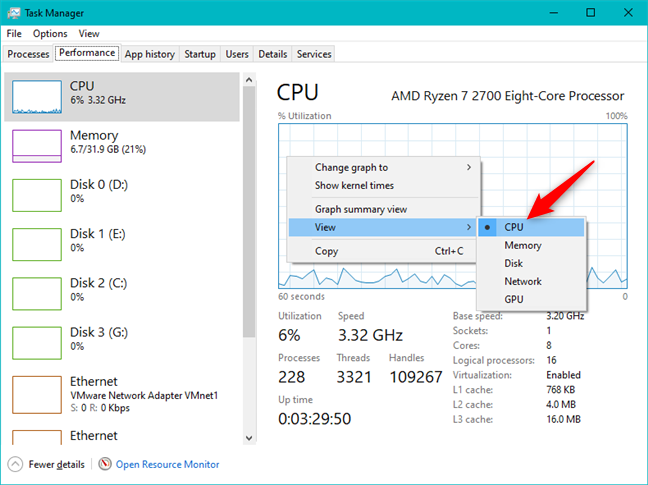Click the up time value 0:03:29:50

click(x=314, y=418)
